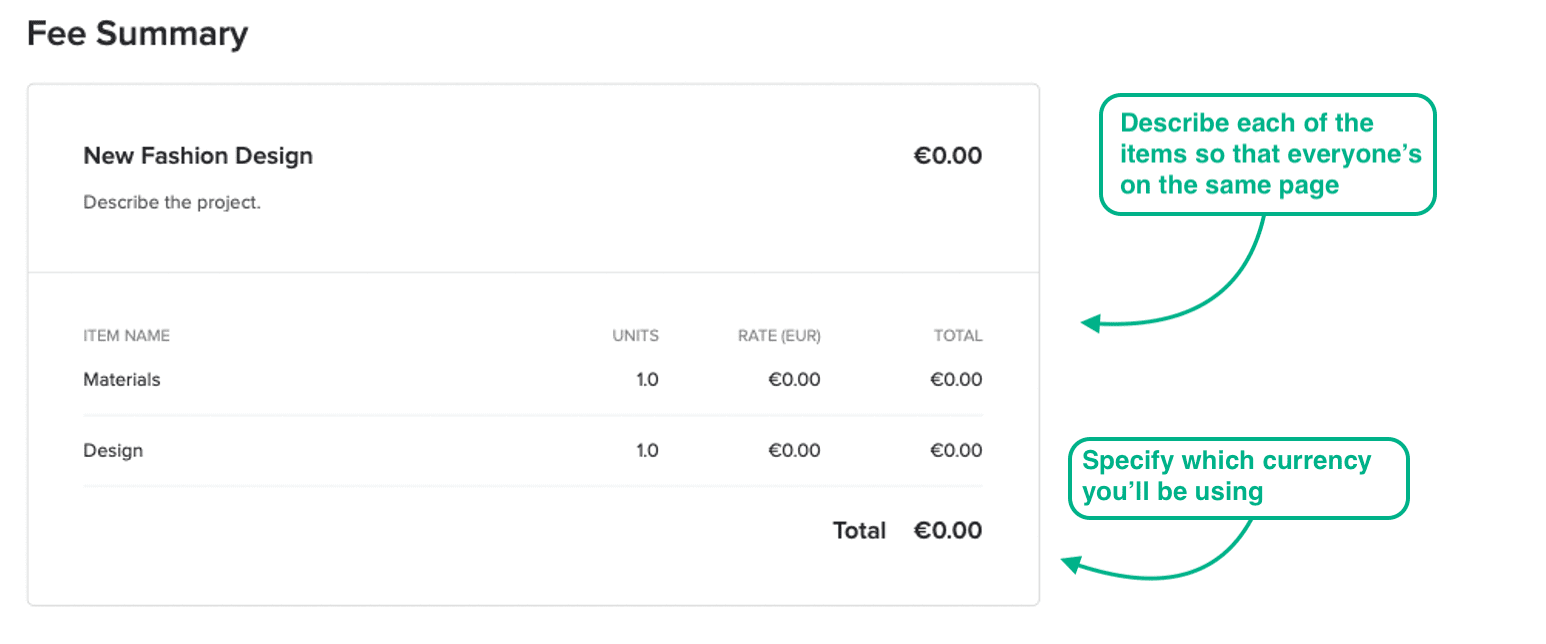Click the Fee Summary heading
This screenshot has height=644, width=1546.
[137, 35]
